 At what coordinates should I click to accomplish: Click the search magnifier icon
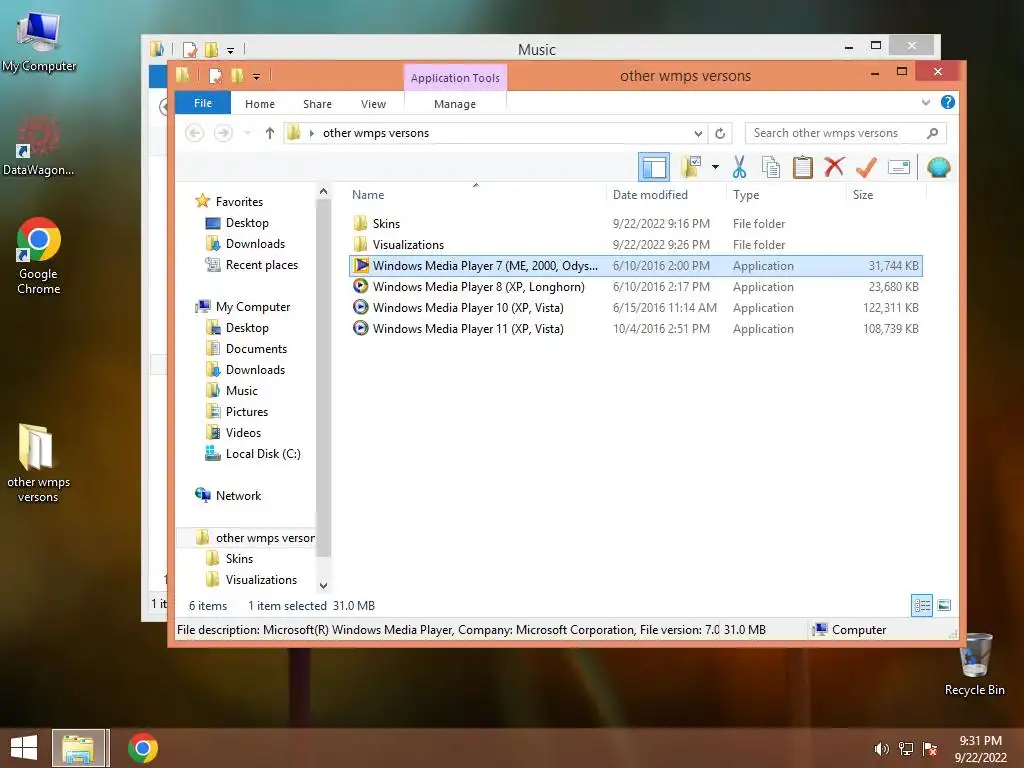pyautogui.click(x=933, y=133)
